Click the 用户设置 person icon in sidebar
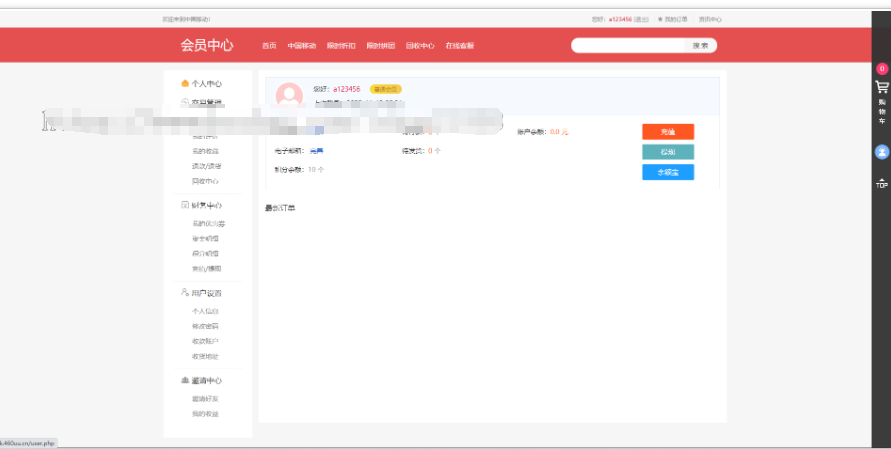The width and height of the screenshot is (891, 449). [x=184, y=293]
